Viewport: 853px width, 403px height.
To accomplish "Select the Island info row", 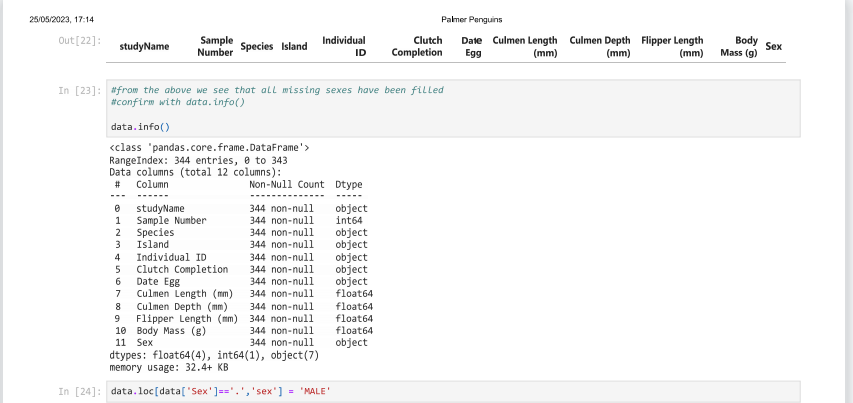I will tap(241, 245).
